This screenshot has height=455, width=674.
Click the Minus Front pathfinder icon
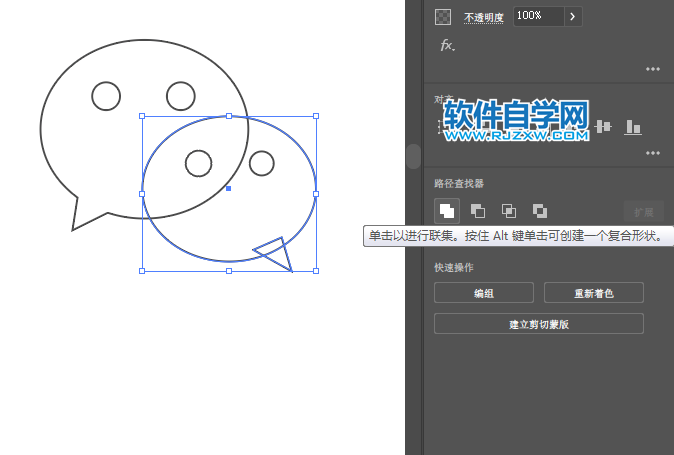[x=478, y=211]
